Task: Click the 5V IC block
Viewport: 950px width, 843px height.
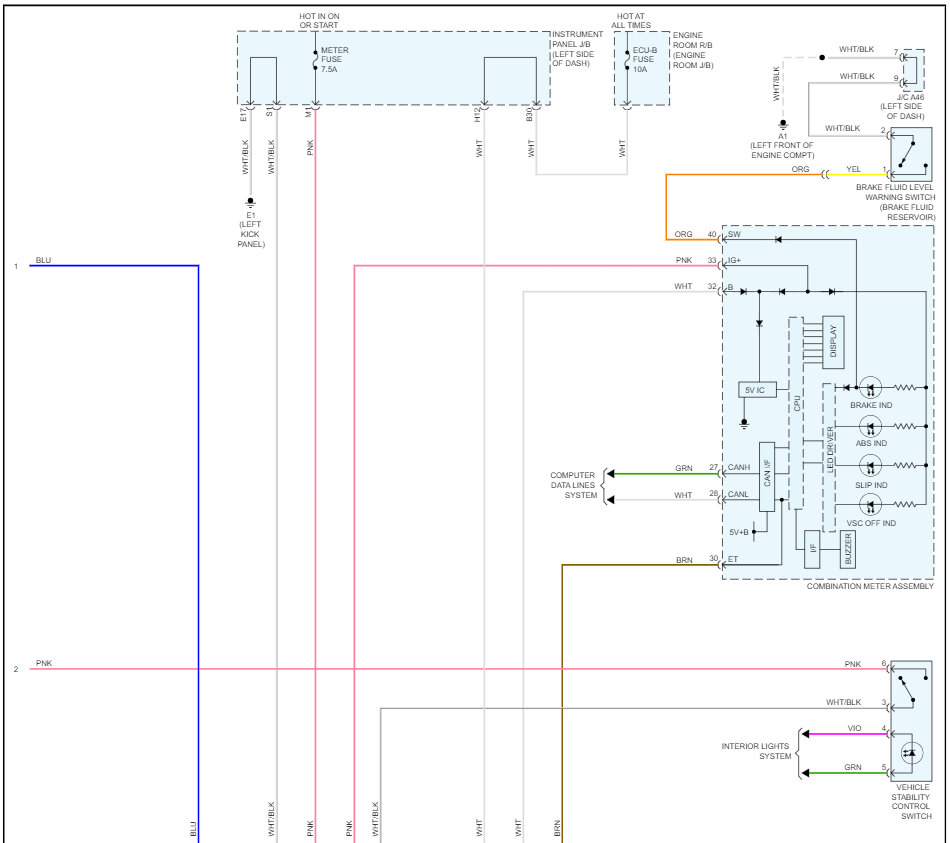Action: tap(757, 390)
